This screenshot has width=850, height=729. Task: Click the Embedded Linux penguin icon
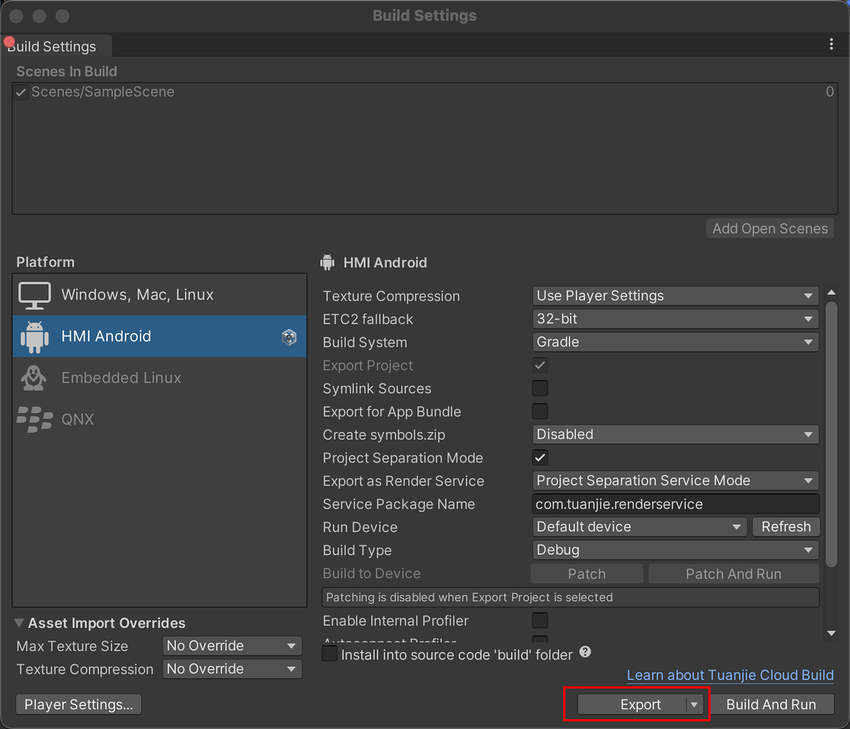tap(35, 378)
